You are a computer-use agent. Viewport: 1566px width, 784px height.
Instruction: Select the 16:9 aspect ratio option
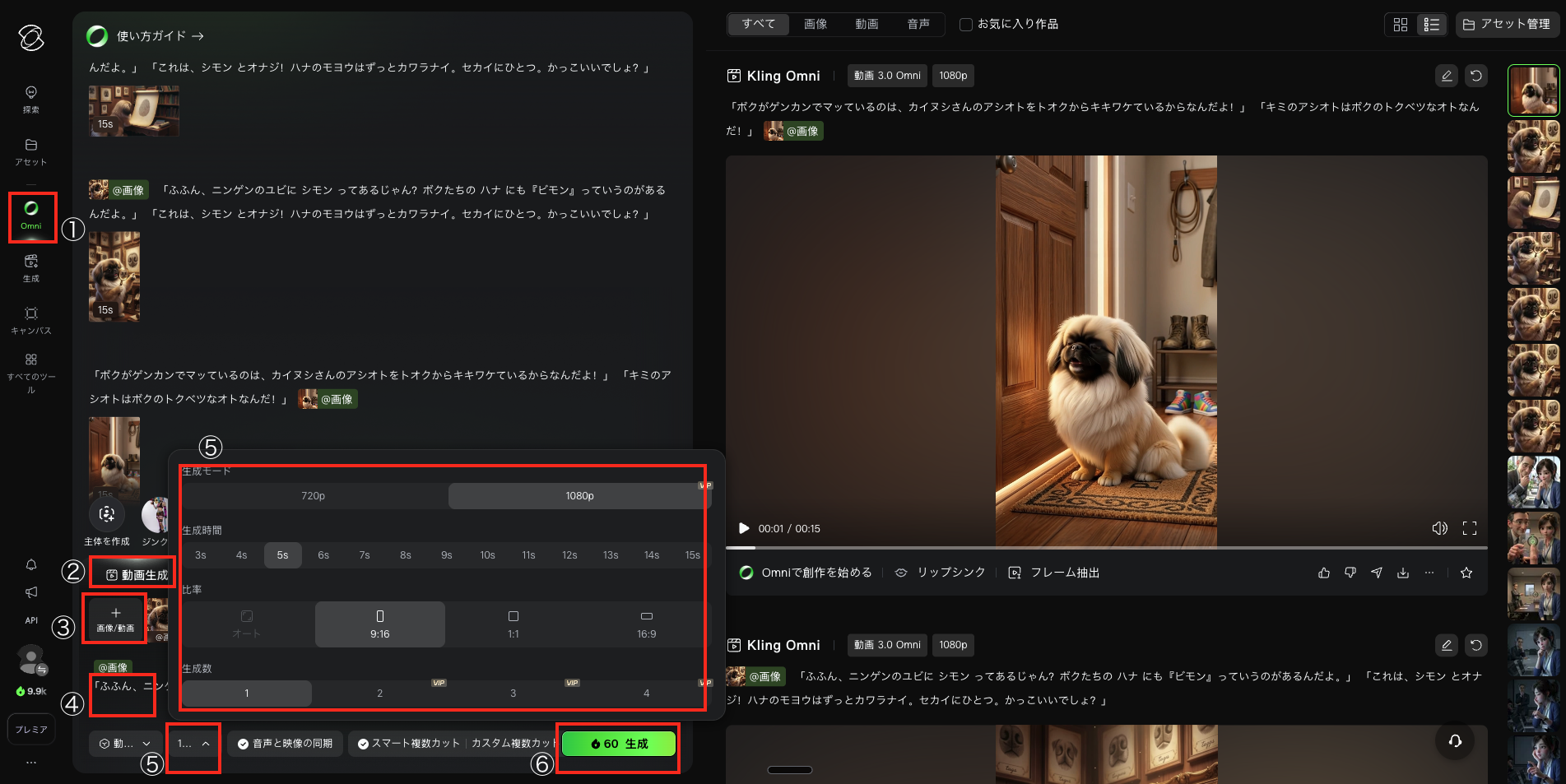[646, 624]
